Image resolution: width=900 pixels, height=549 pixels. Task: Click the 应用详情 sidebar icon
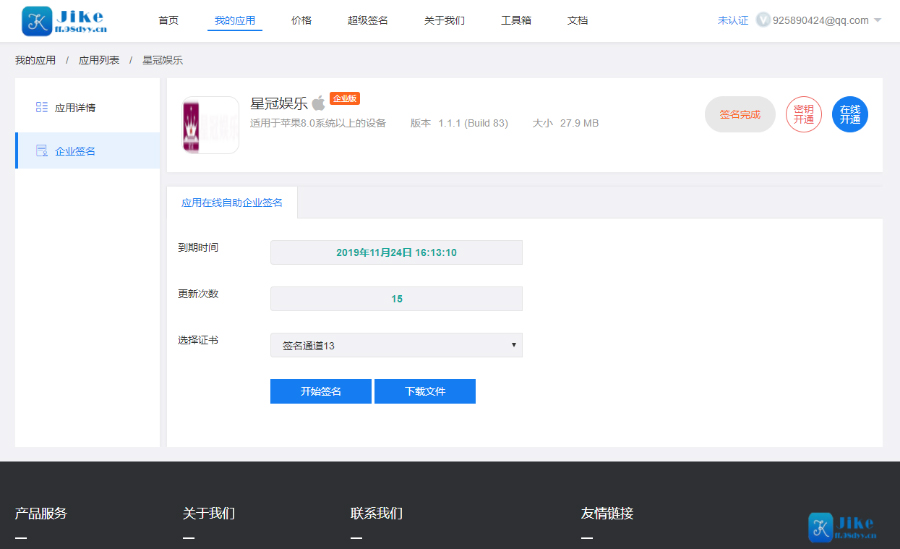click(41, 107)
